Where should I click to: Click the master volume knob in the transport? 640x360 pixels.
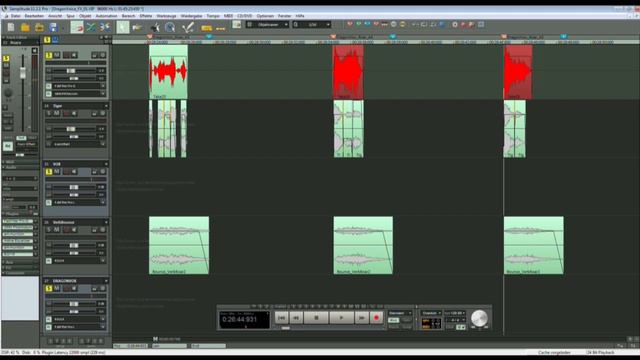click(x=479, y=318)
